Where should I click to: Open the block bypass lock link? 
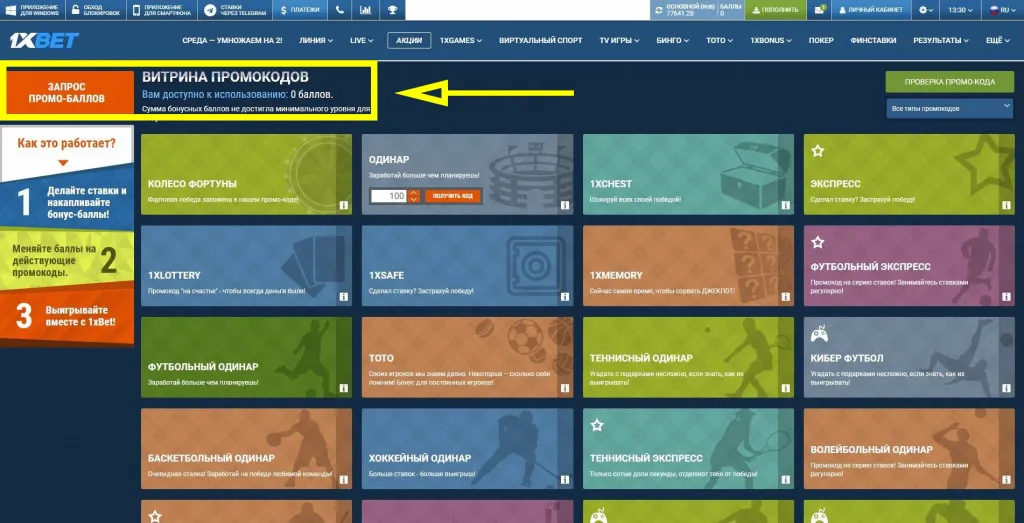[94, 10]
